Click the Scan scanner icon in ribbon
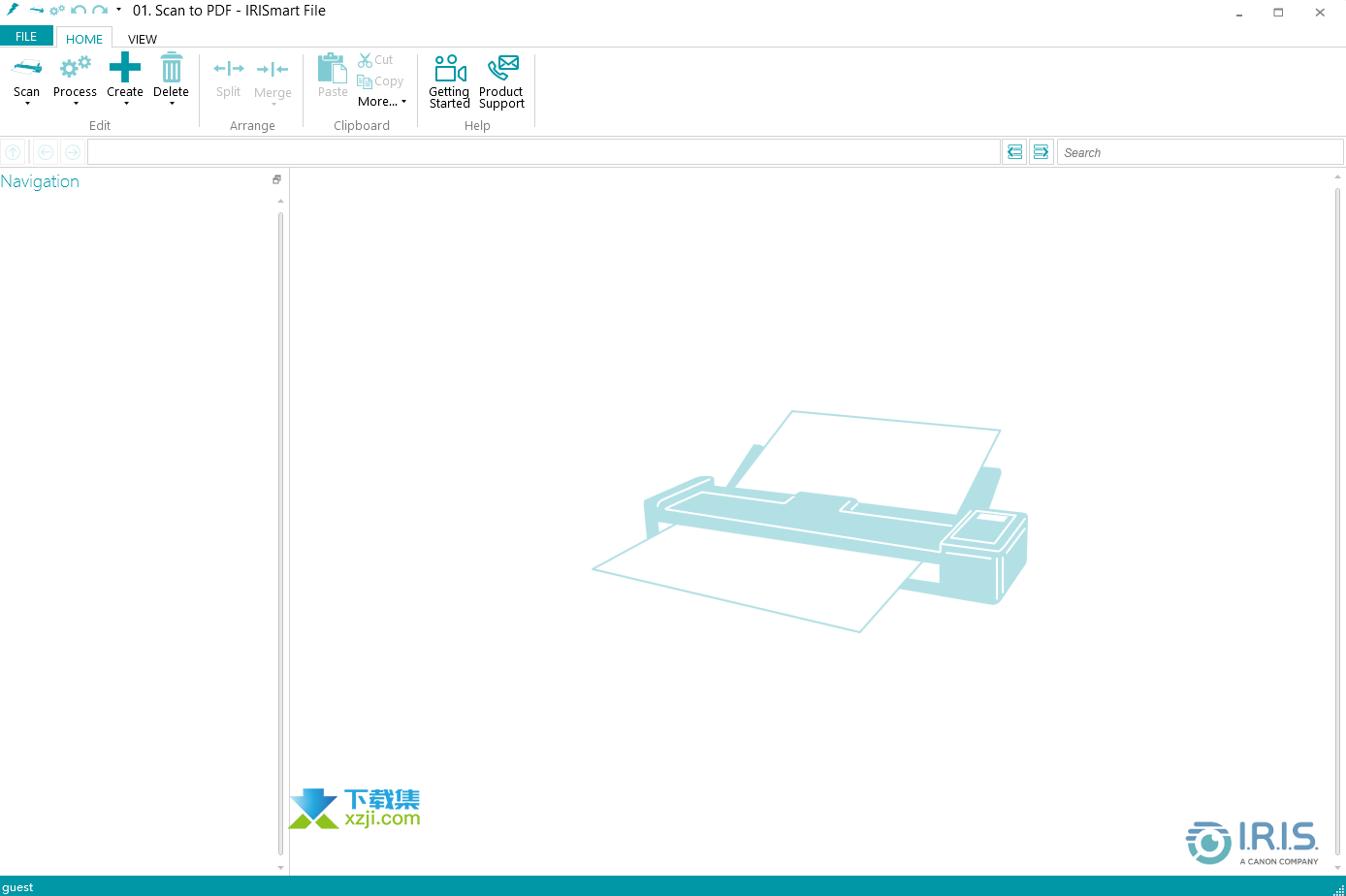 click(27, 68)
